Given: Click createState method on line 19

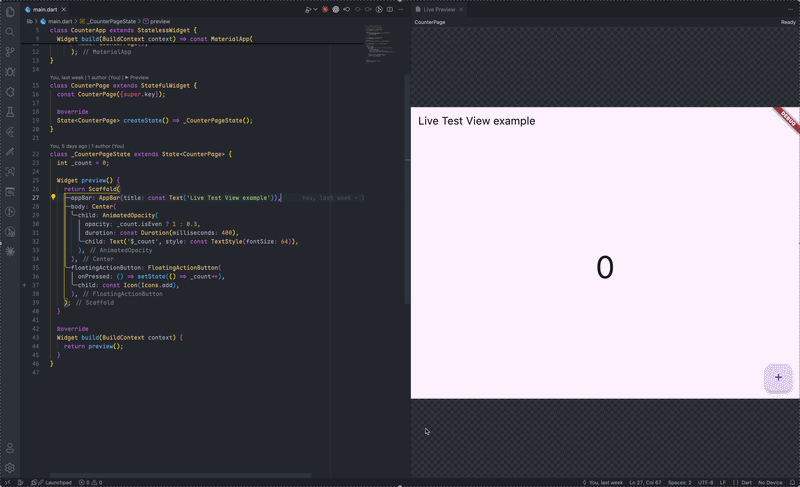Looking at the screenshot, I should 142,120.
